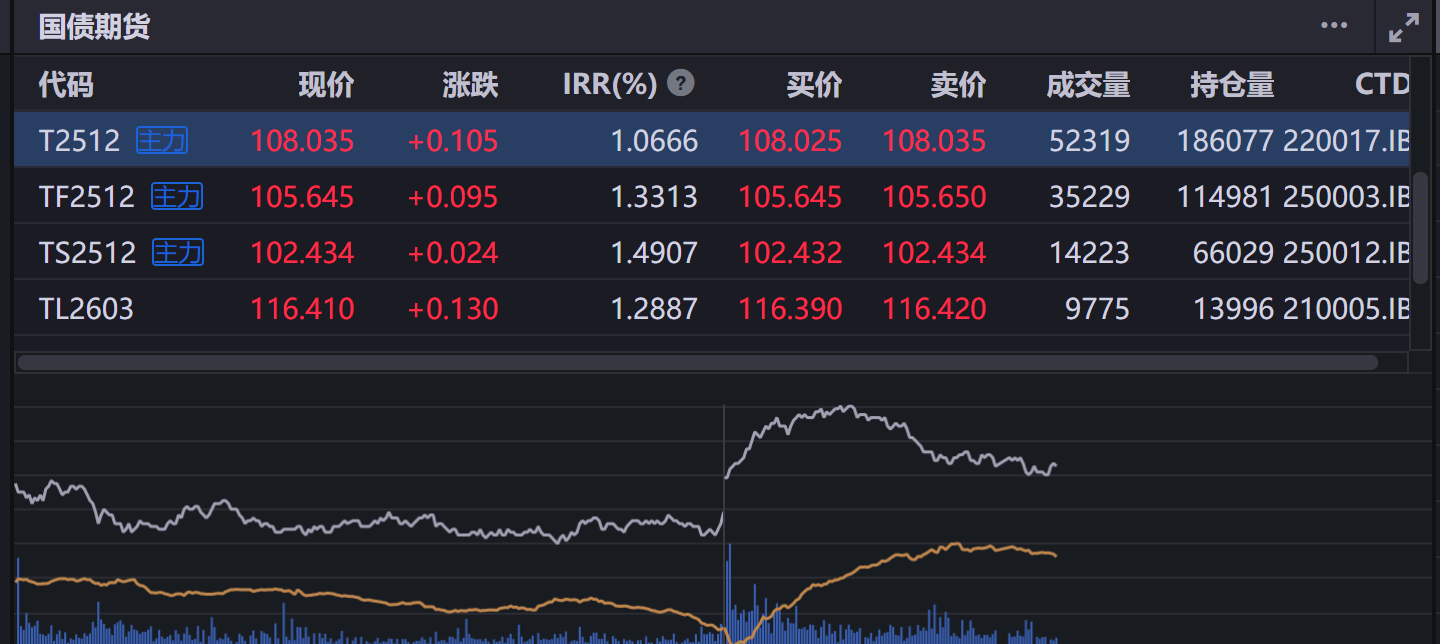
Task: Click the tall blue volume spike bar
Action: coord(730,593)
